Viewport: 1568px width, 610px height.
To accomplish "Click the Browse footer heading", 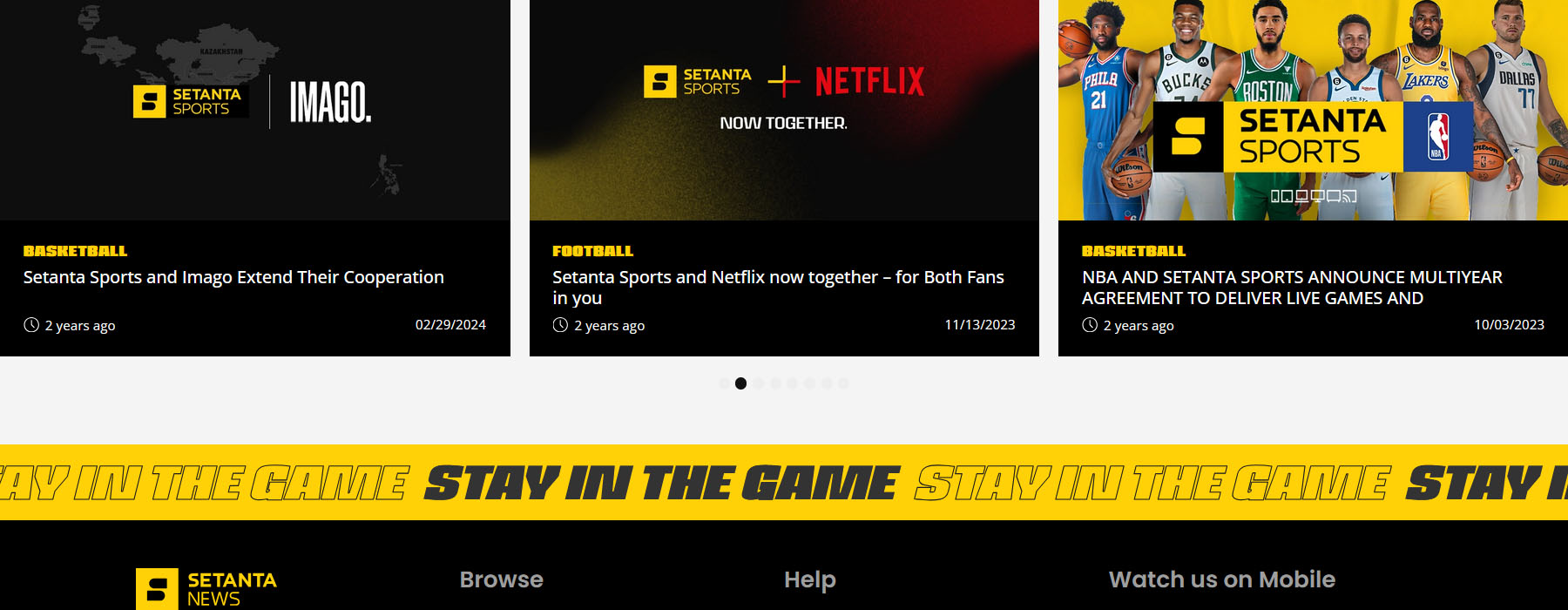I will [x=502, y=579].
